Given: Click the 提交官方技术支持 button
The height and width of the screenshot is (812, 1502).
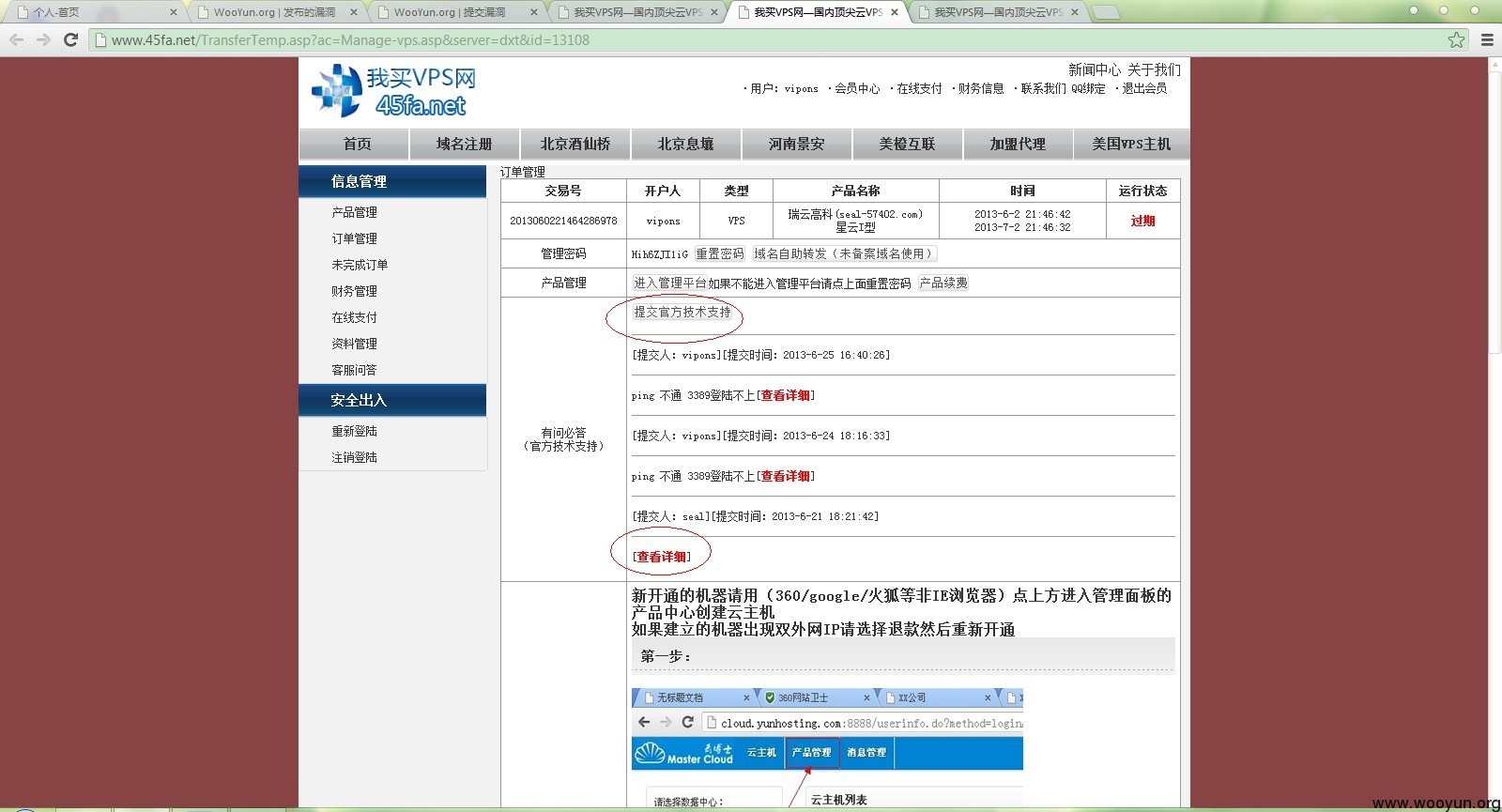Looking at the screenshot, I should [682, 312].
